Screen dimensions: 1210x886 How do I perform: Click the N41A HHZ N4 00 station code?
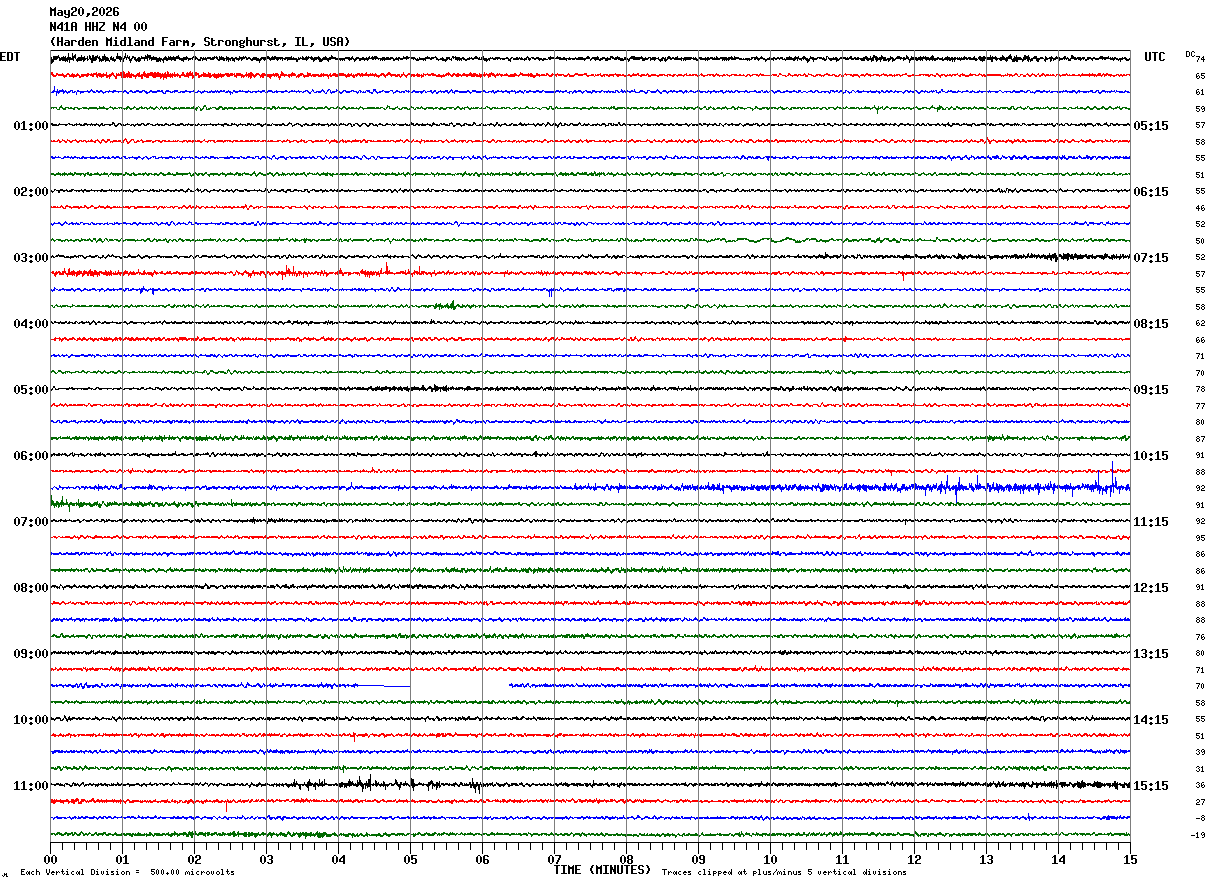[98, 27]
